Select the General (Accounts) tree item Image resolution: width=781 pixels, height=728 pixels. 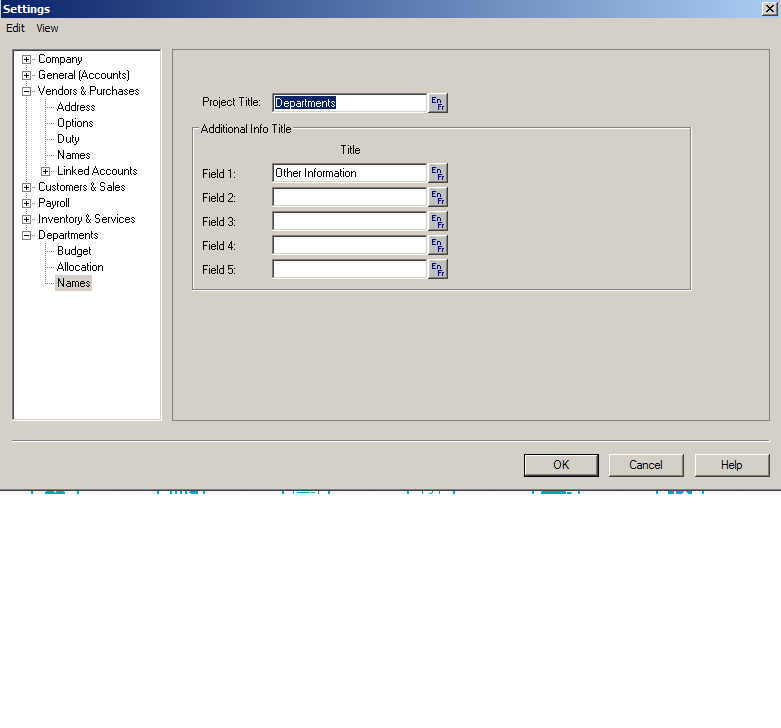pyautogui.click(x=84, y=75)
